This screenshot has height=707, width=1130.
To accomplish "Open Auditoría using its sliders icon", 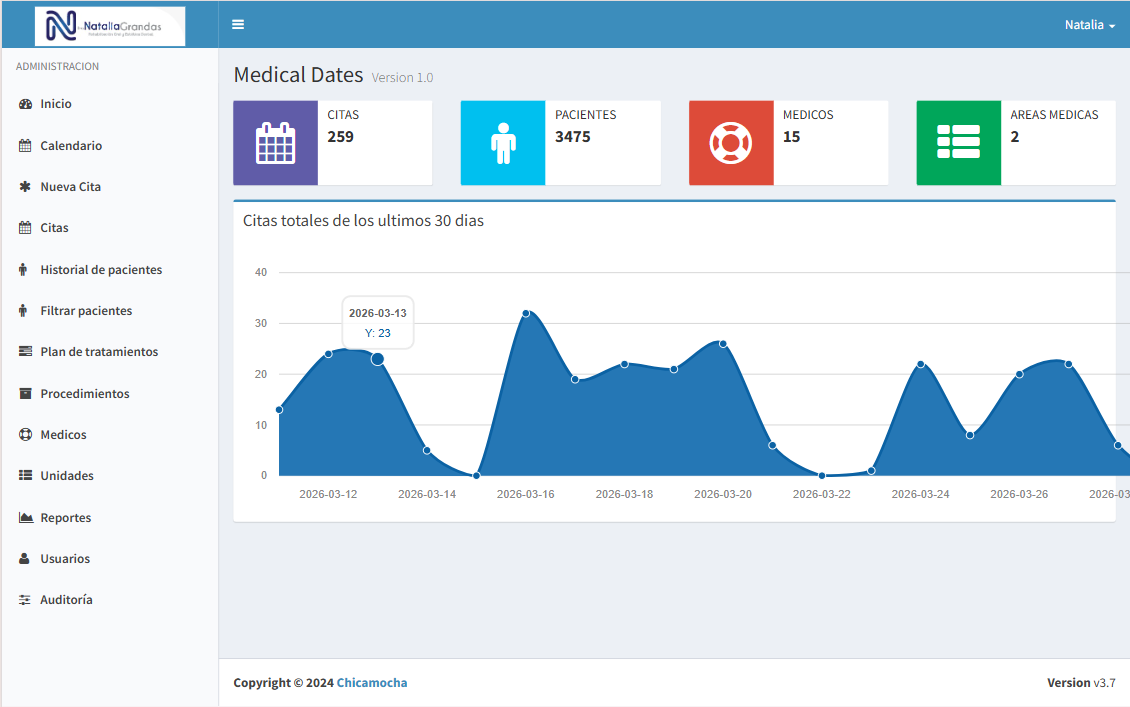I will [x=24, y=599].
